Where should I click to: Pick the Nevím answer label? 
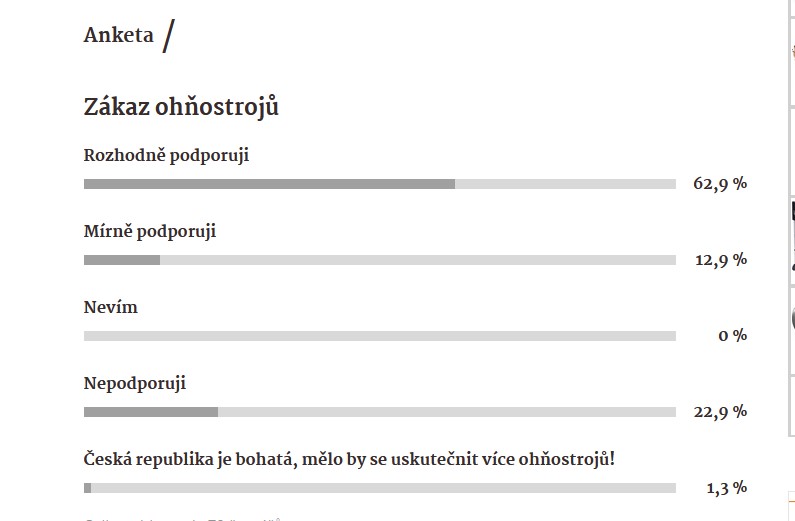[x=111, y=307]
